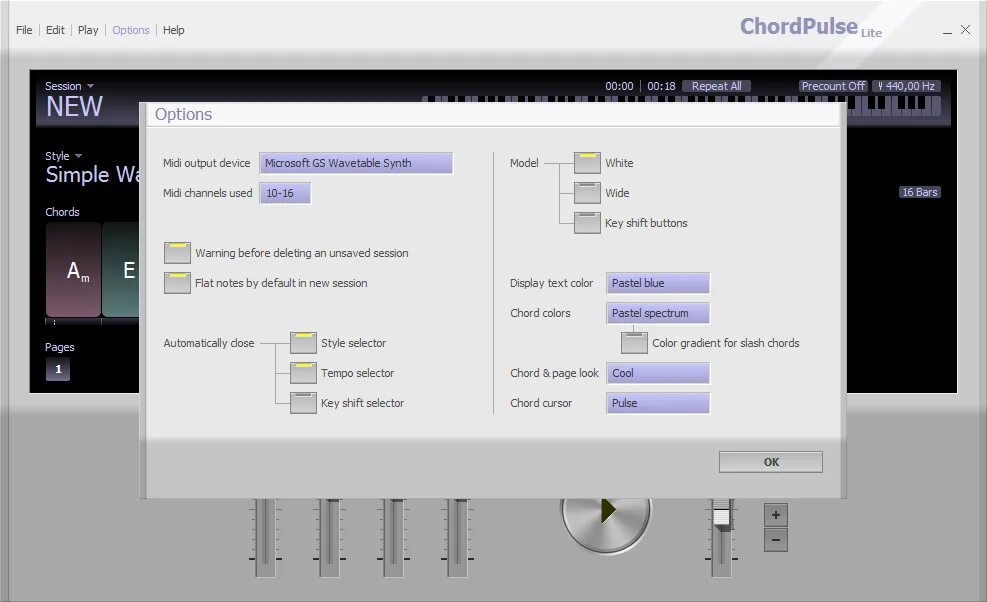
Task: Toggle auto-close Tempo selector checkbox
Action: [x=303, y=373]
